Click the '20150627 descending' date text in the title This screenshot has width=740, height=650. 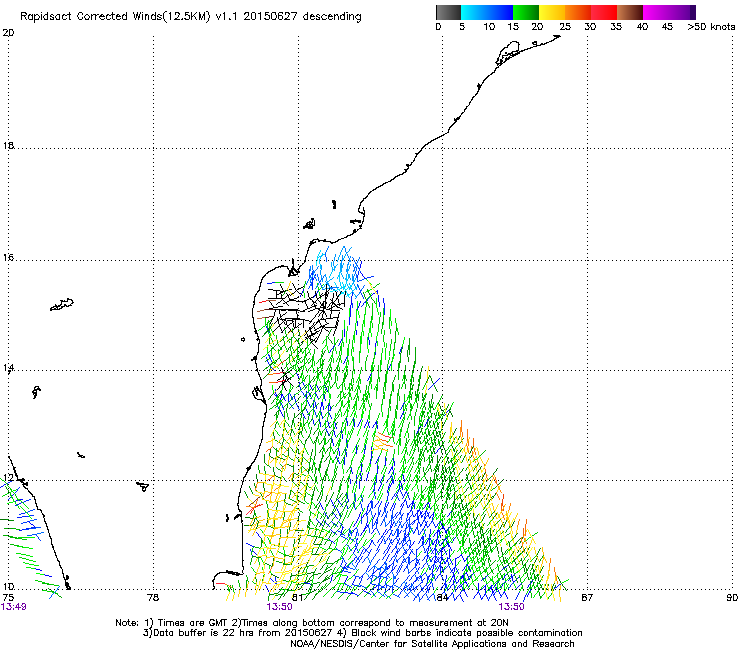tap(302, 17)
